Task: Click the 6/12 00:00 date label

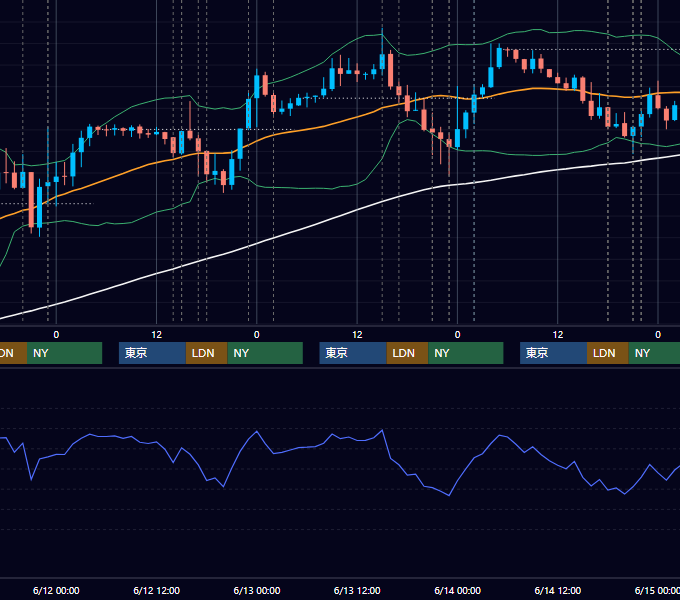Action: (x=56, y=590)
